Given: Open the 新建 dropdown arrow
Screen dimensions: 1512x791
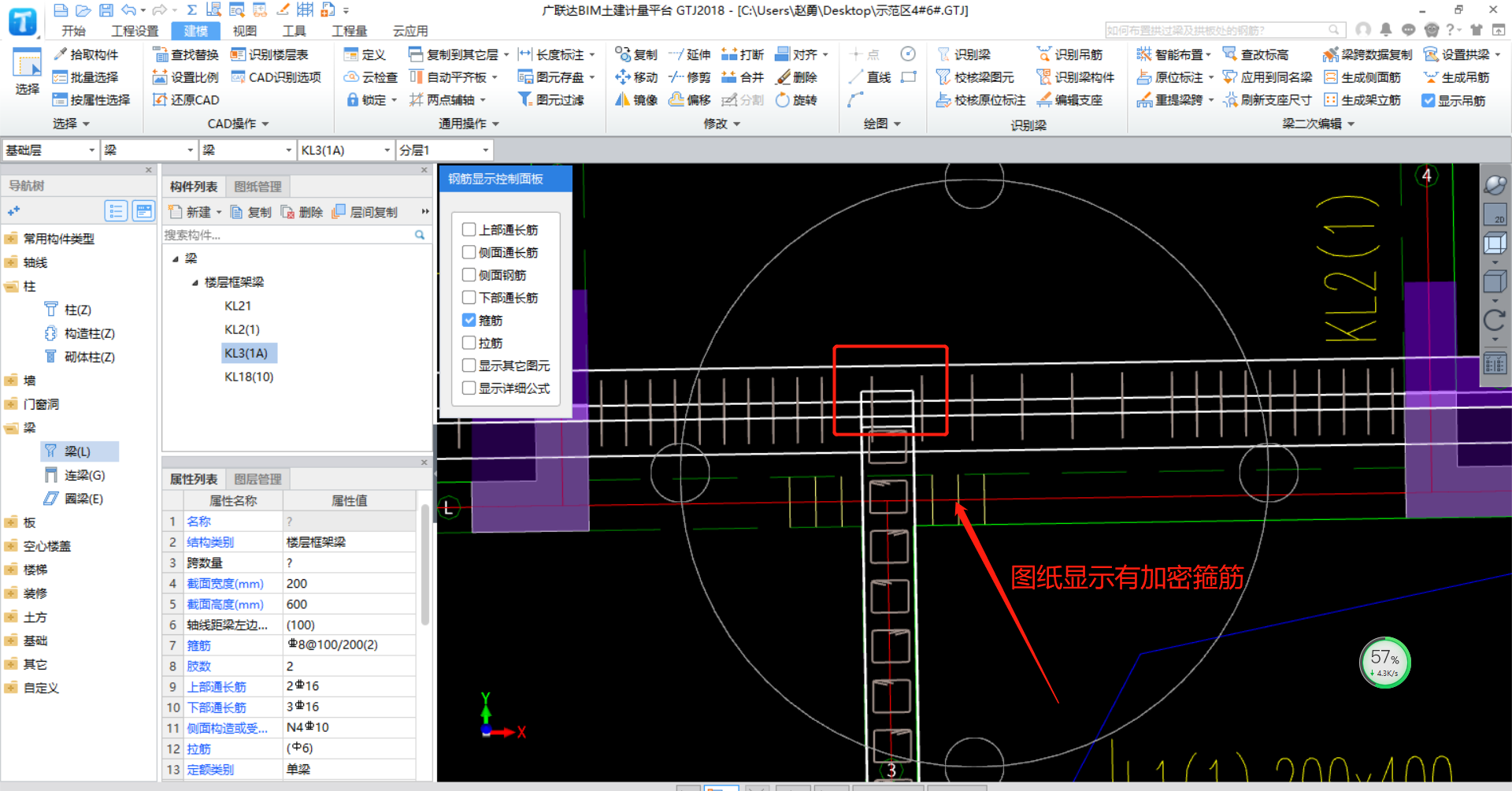Looking at the screenshot, I should (219, 212).
